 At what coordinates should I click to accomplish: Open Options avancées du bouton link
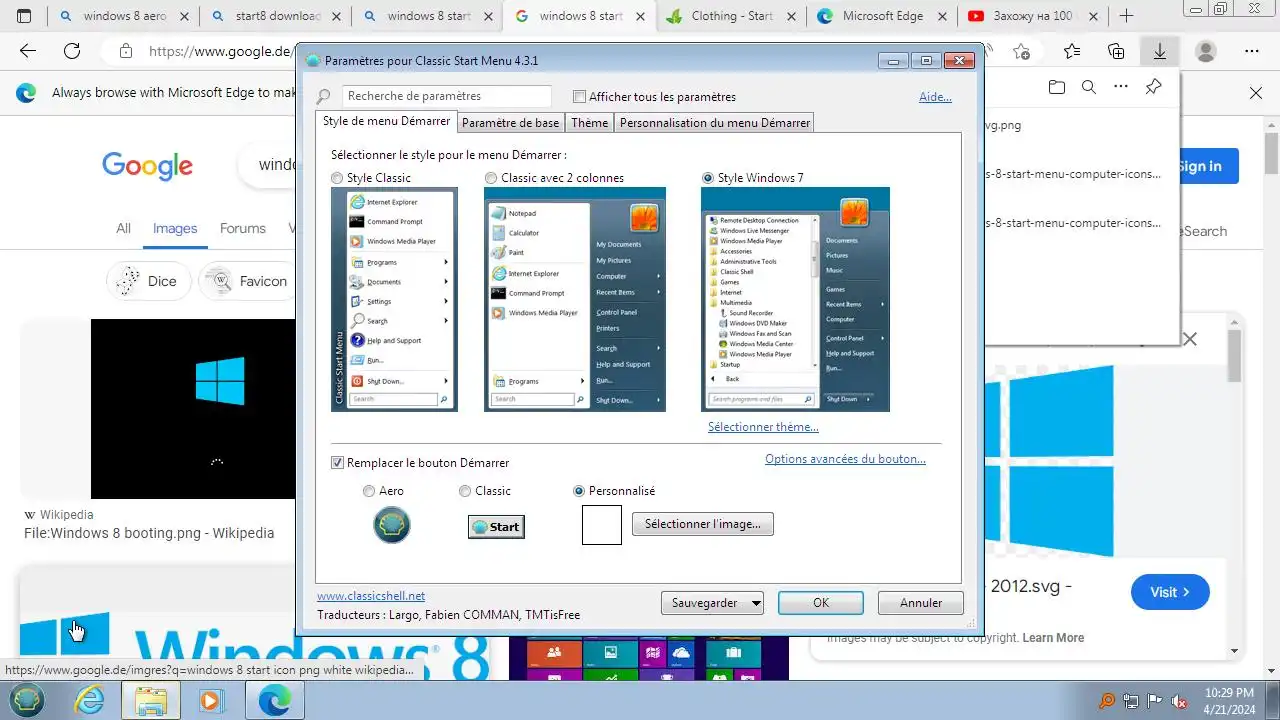[845, 459]
